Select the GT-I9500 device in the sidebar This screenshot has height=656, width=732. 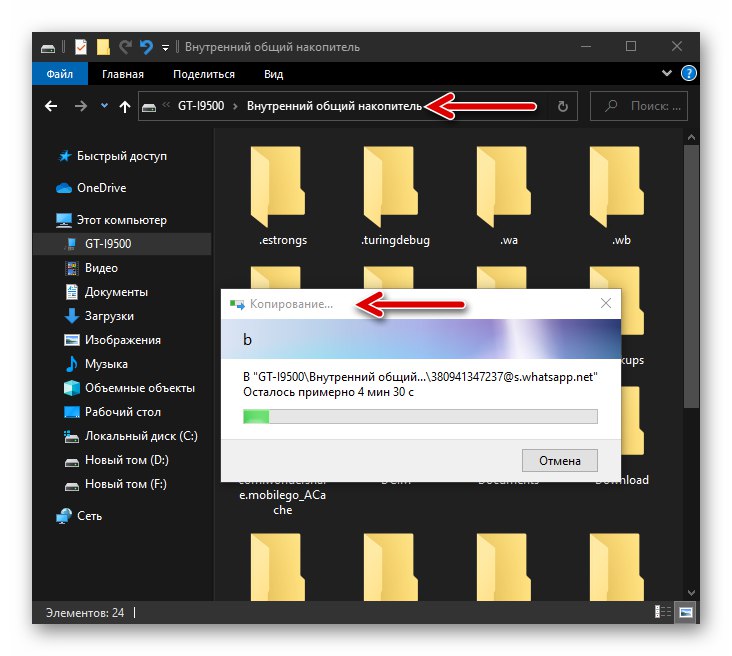point(107,244)
